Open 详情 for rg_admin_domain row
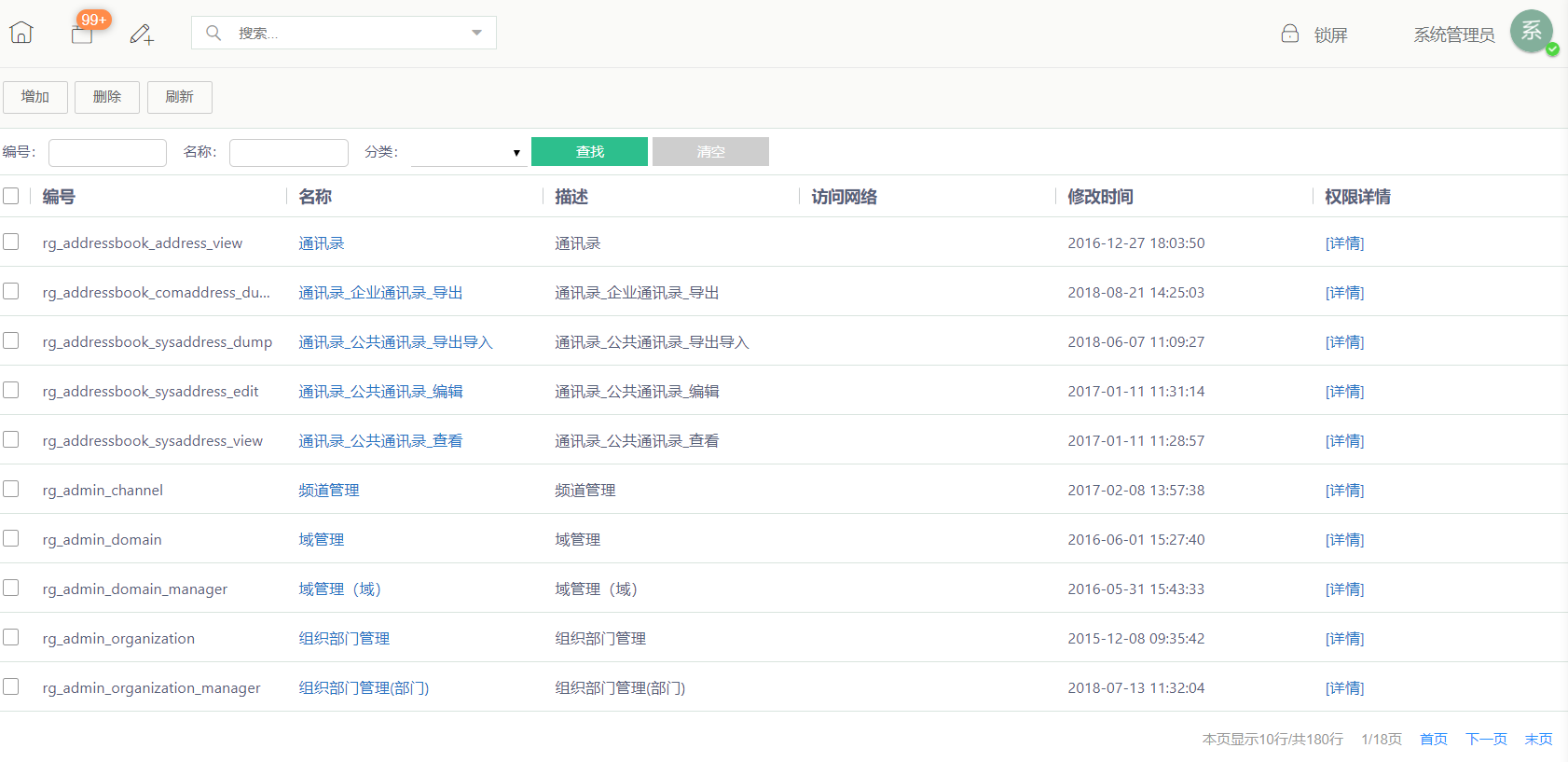The width and height of the screenshot is (1568, 762). pyautogui.click(x=1344, y=539)
